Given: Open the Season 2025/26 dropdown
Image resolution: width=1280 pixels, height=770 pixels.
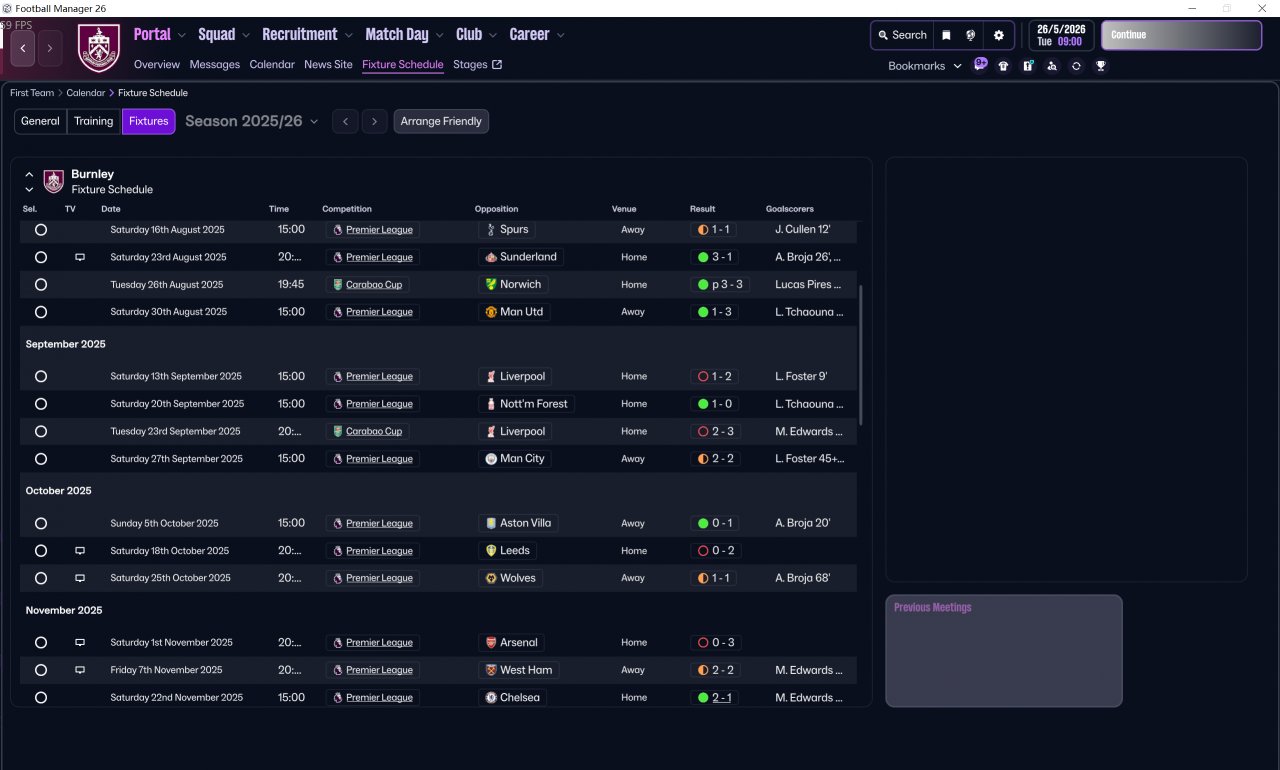Looking at the screenshot, I should point(251,121).
